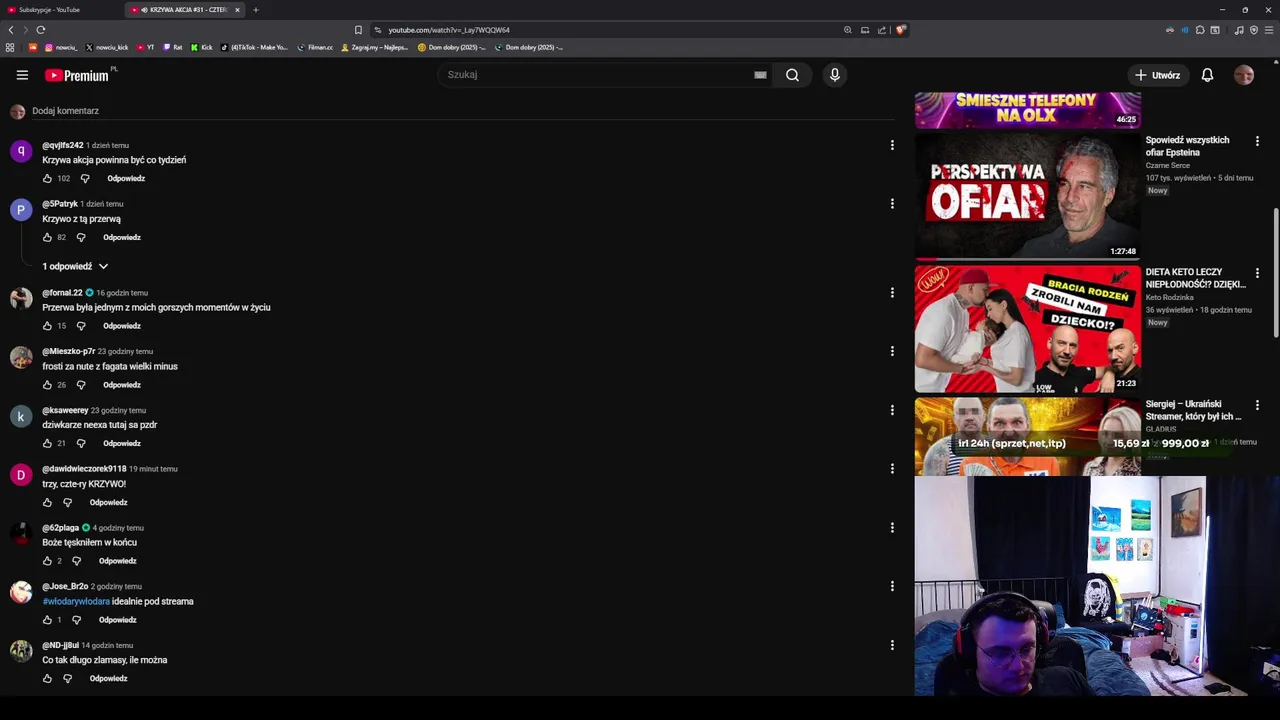Open the zoom magnifier in address bar
Image resolution: width=1280 pixels, height=720 pixels.
(x=848, y=30)
